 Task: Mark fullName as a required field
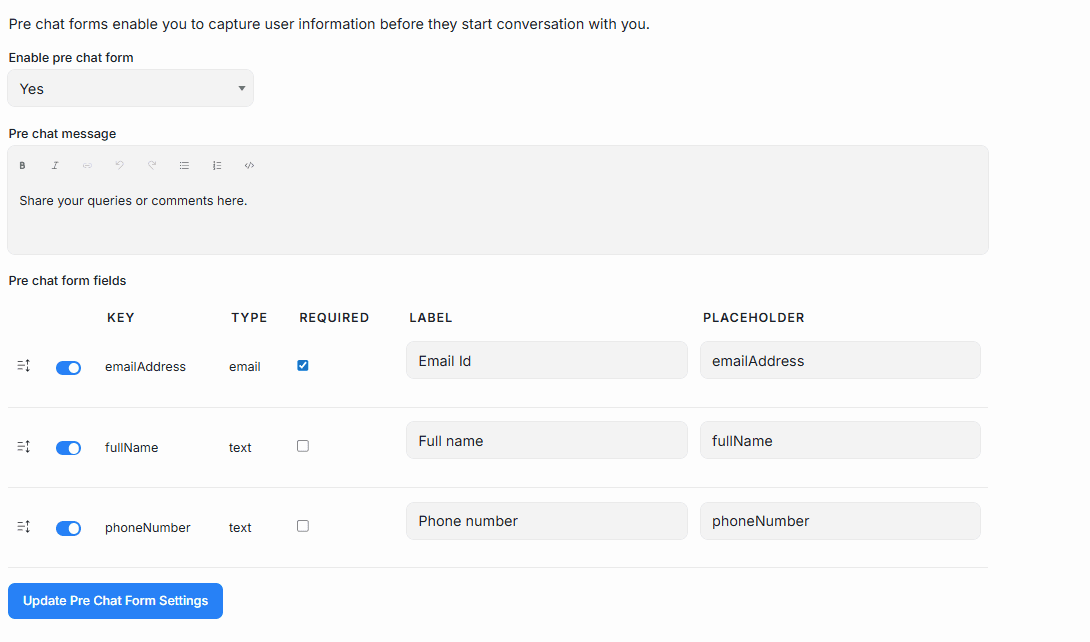coord(303,446)
